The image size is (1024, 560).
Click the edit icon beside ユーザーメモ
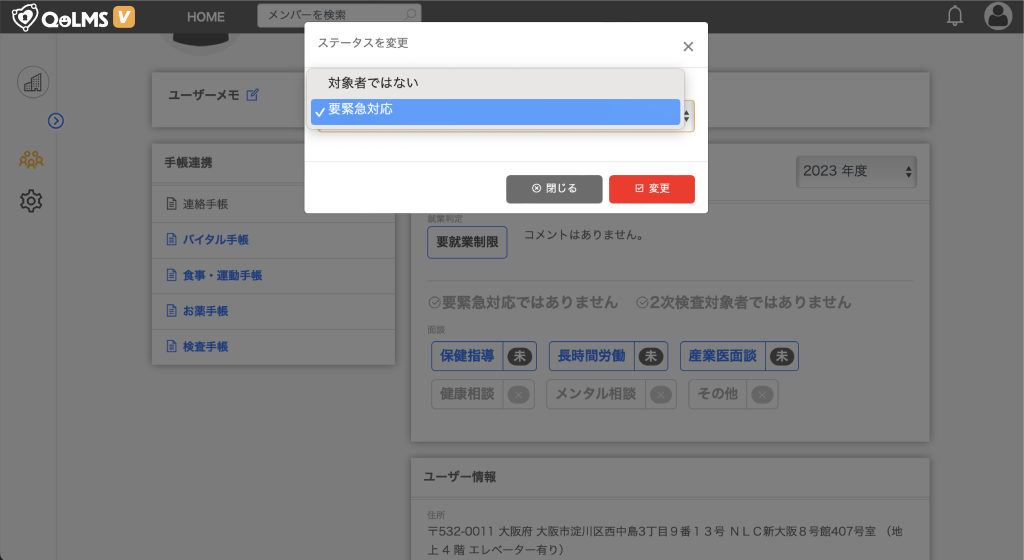pyautogui.click(x=253, y=95)
